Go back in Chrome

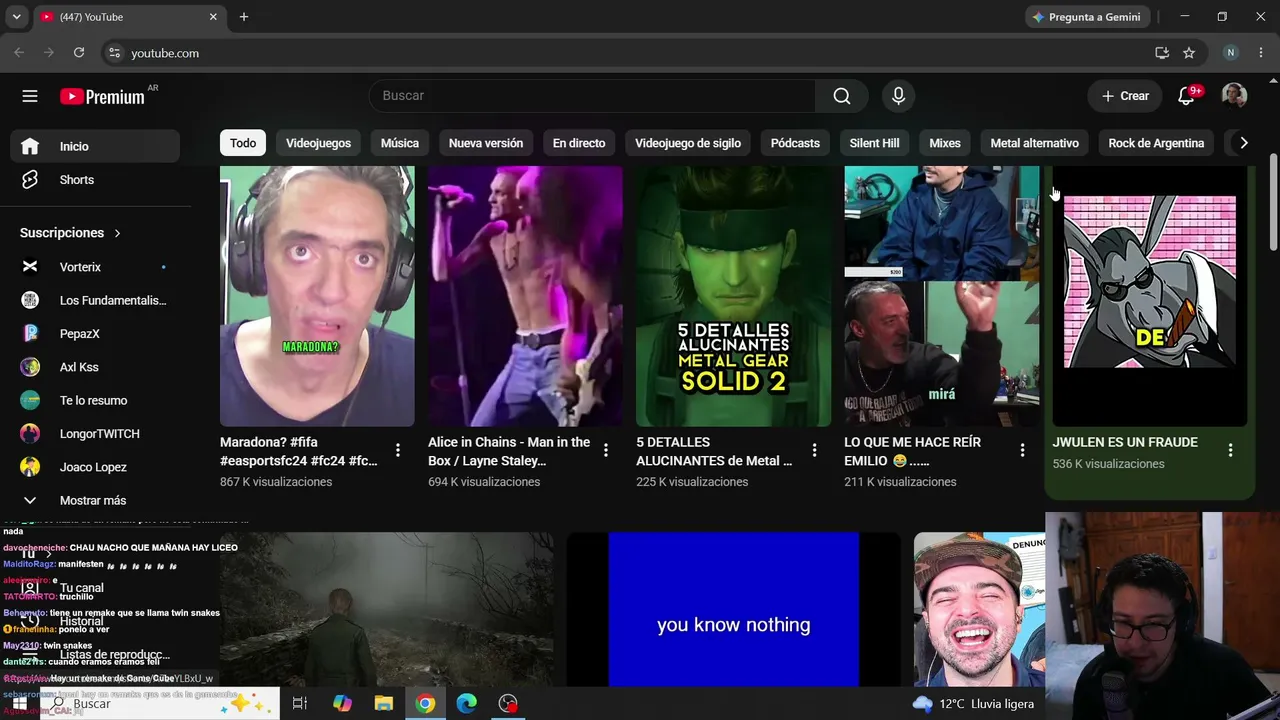(x=19, y=53)
